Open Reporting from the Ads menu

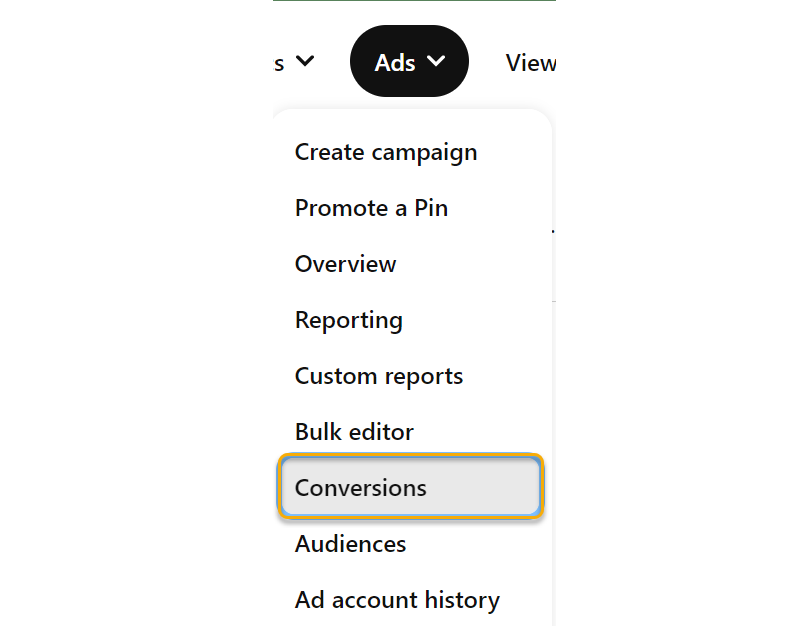348,320
